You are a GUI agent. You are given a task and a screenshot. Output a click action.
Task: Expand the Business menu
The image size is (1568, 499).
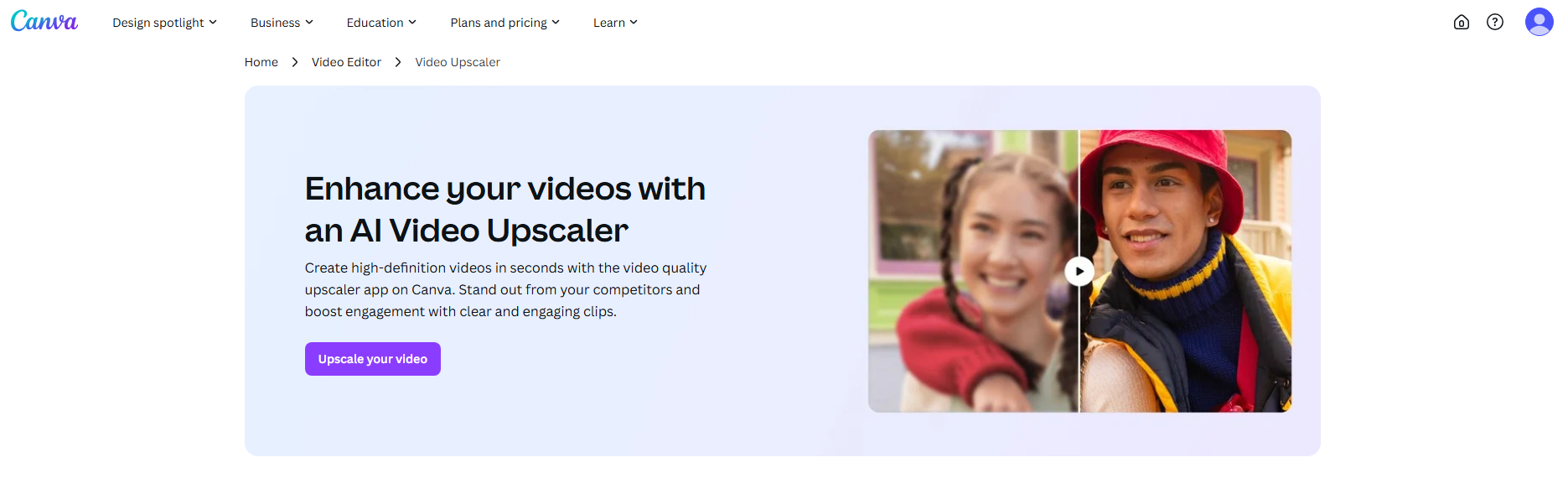tap(282, 23)
